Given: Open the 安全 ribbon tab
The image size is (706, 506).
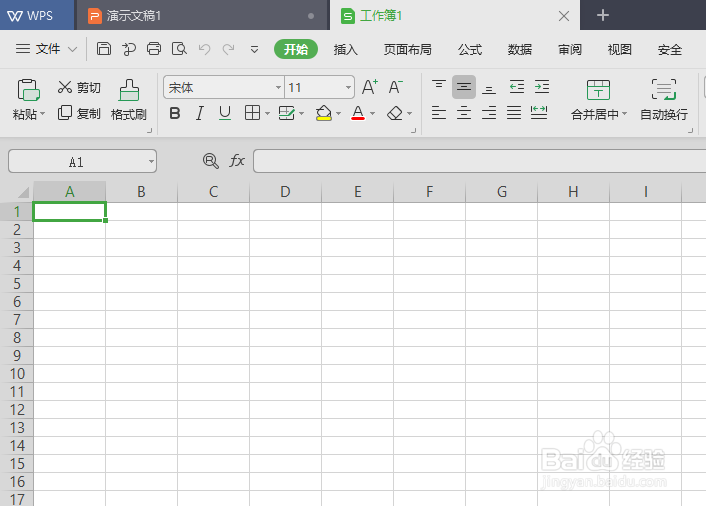Looking at the screenshot, I should point(670,49).
